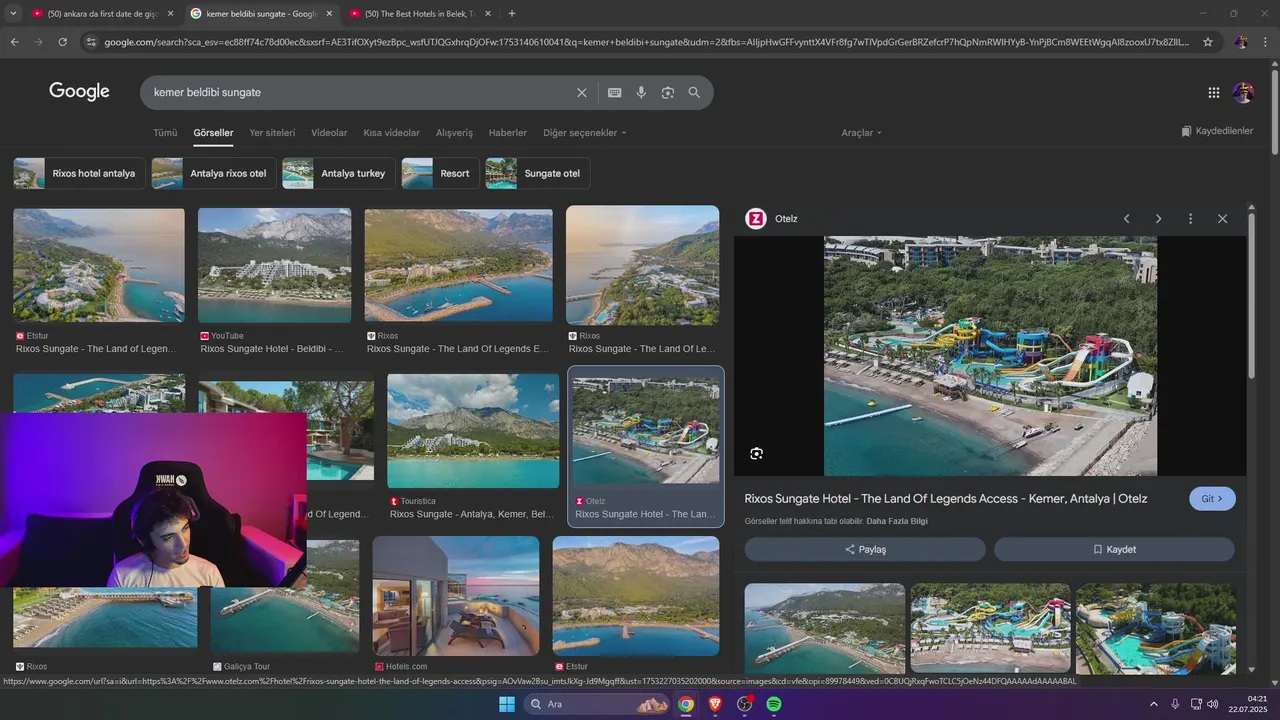
Task: Reload the page
Action: (x=62, y=42)
